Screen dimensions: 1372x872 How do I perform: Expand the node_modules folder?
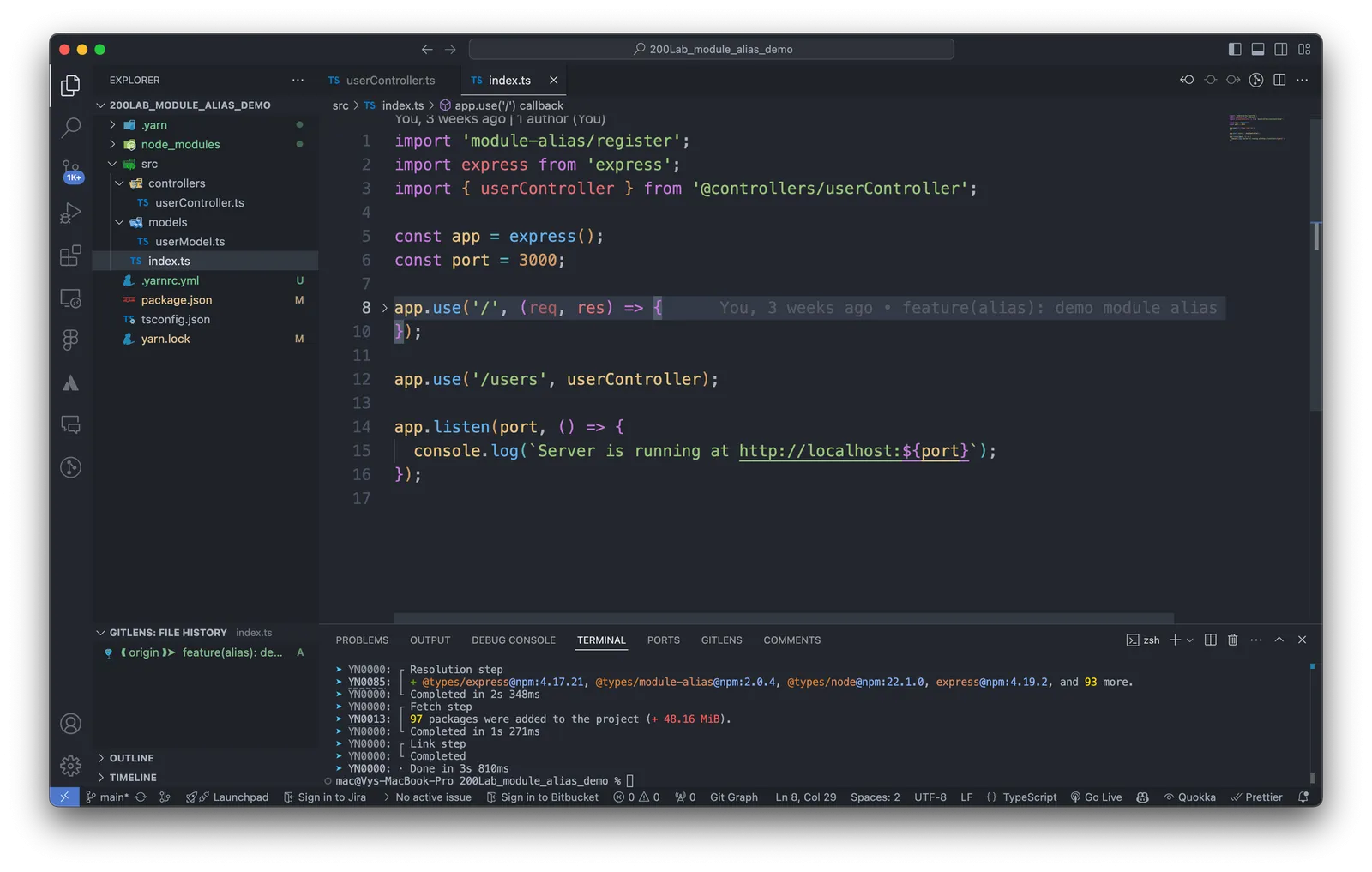(111, 144)
